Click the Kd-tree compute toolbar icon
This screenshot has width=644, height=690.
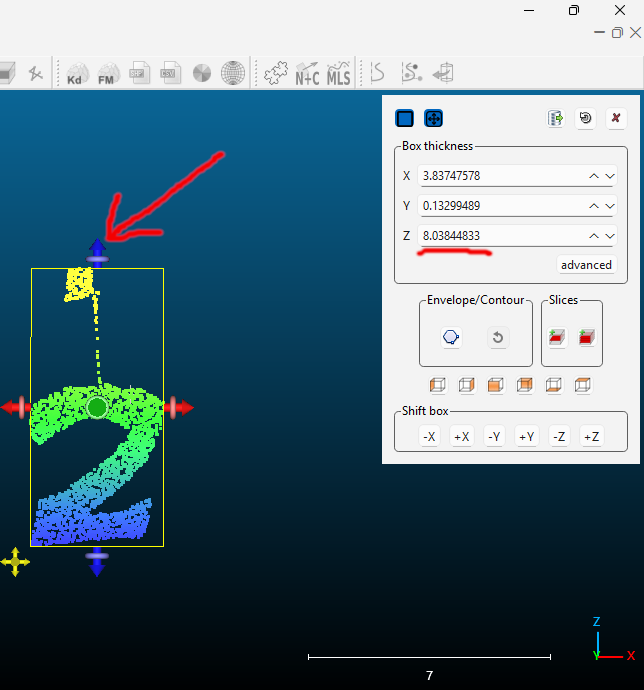pyautogui.click(x=76, y=73)
